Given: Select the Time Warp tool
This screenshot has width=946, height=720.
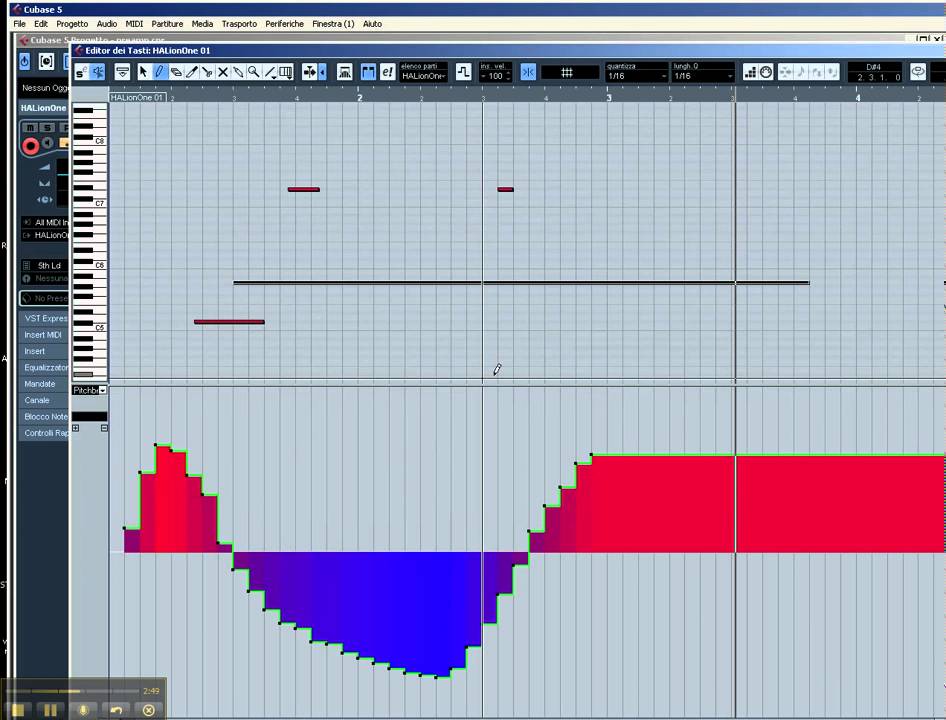Looking at the screenshot, I should click(x=286, y=72).
